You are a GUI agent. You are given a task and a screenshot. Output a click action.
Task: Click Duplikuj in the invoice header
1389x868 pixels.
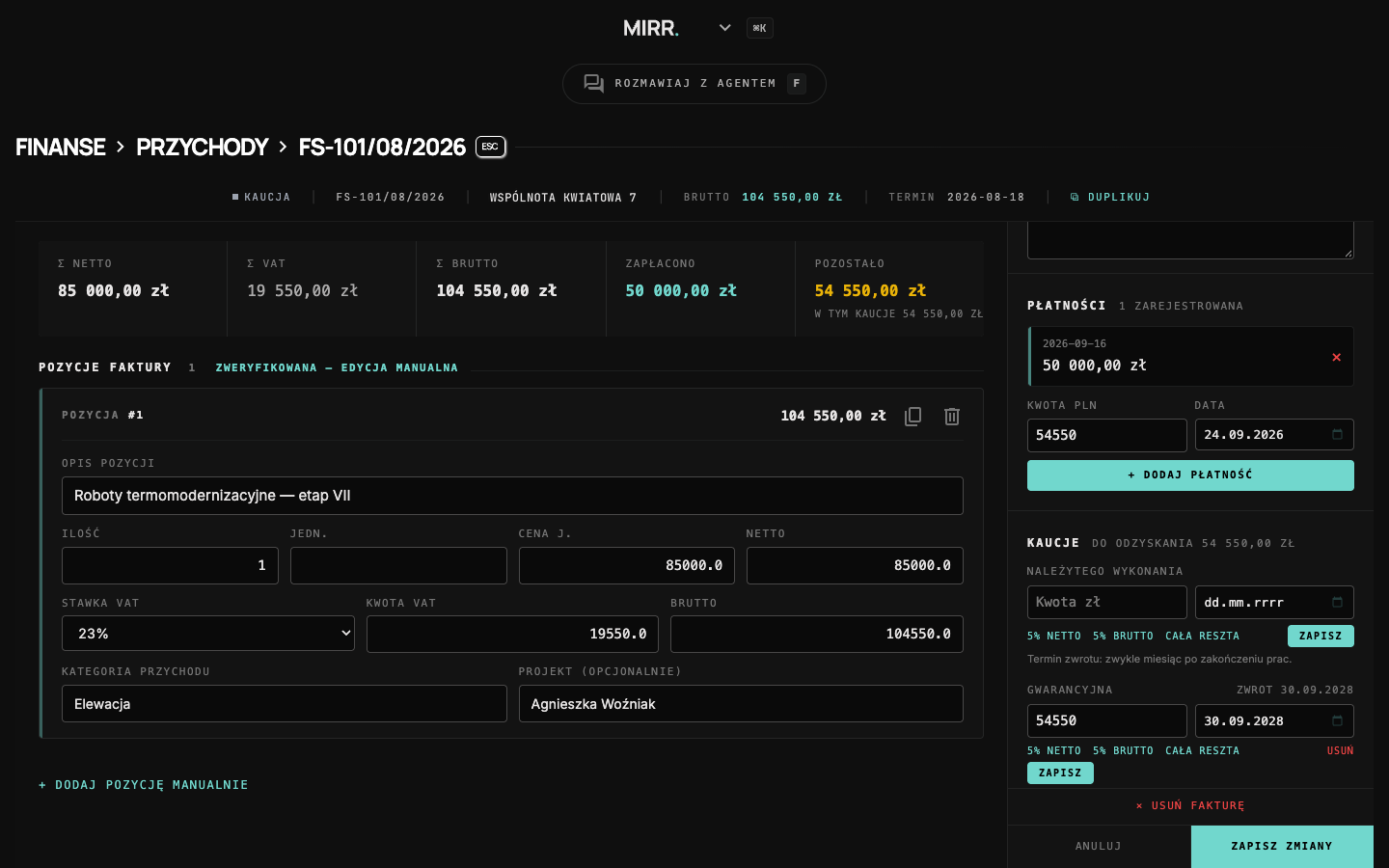pyautogui.click(x=1110, y=197)
